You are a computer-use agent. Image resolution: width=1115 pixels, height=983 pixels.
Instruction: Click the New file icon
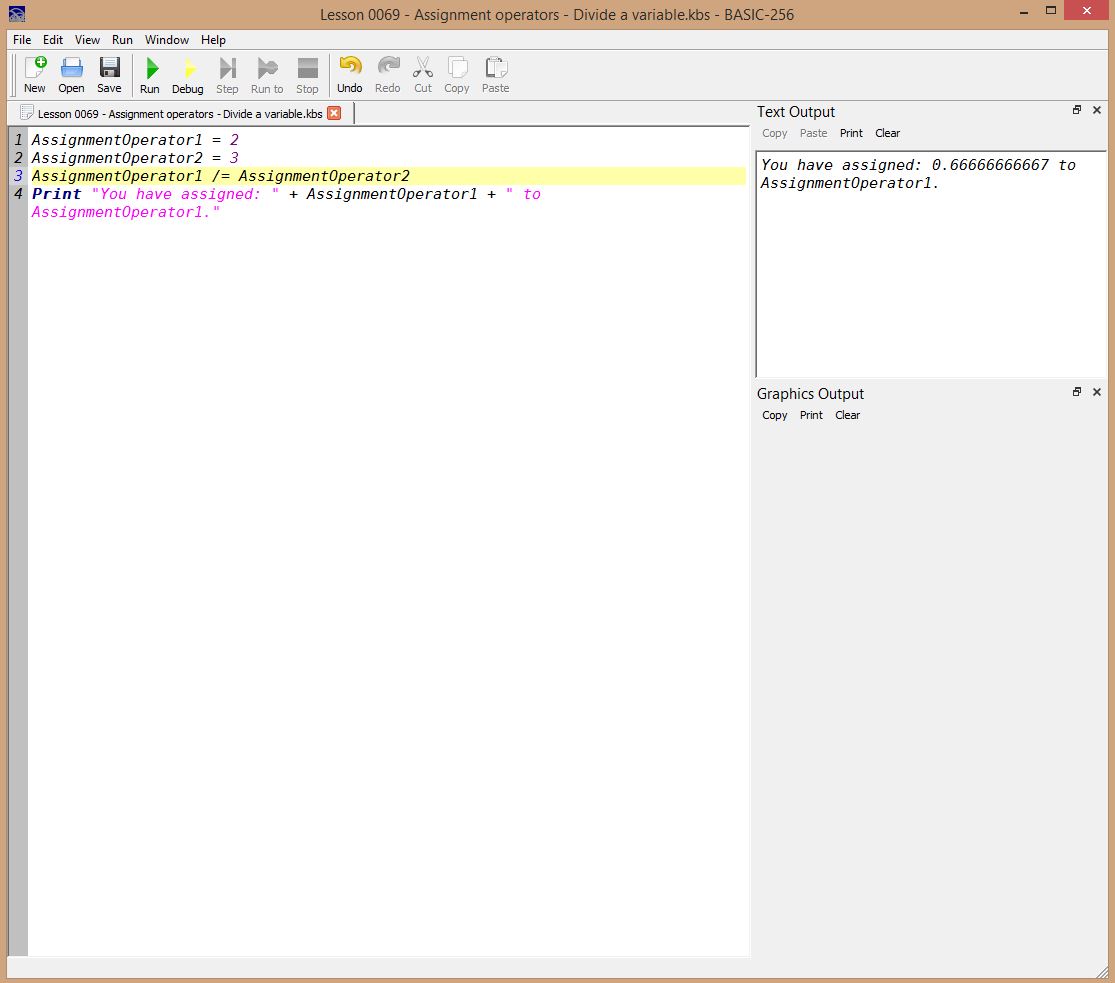[x=35, y=69]
